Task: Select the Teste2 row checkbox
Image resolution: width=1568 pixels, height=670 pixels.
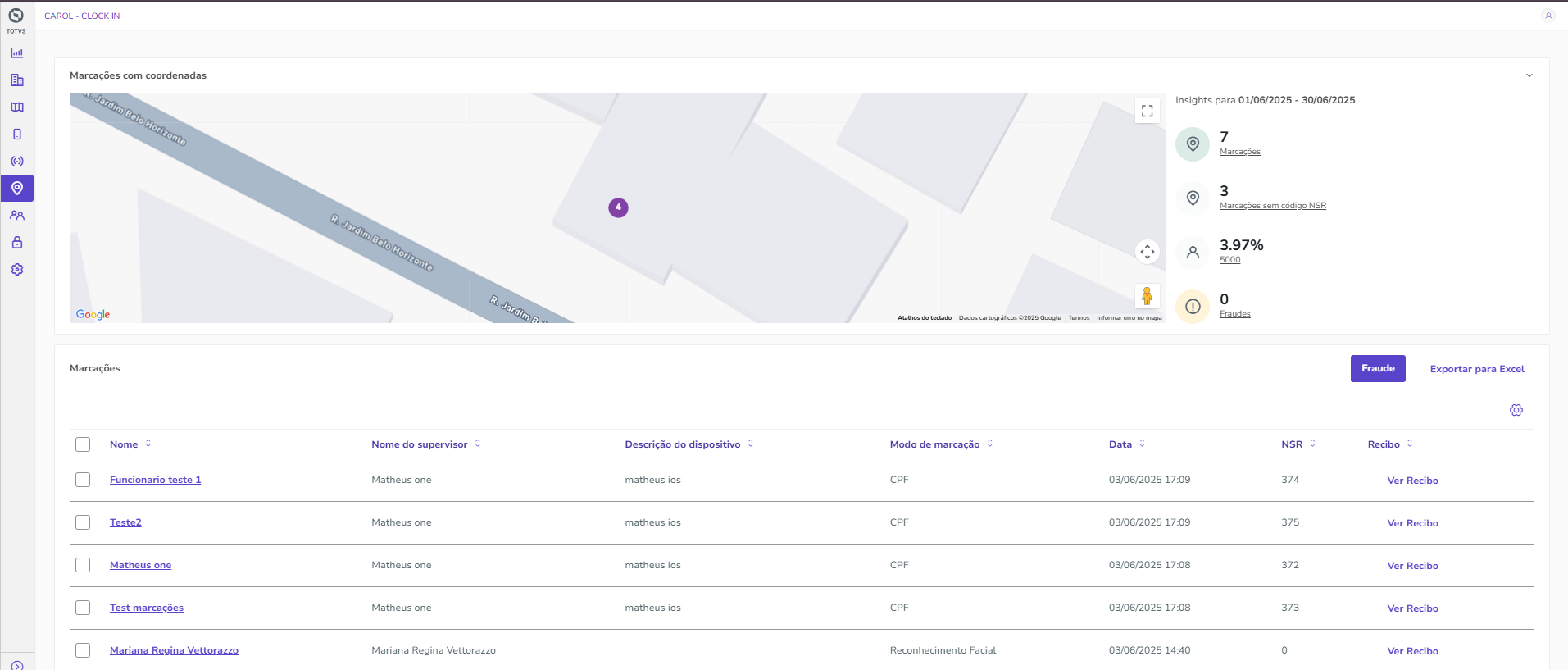Action: point(83,522)
